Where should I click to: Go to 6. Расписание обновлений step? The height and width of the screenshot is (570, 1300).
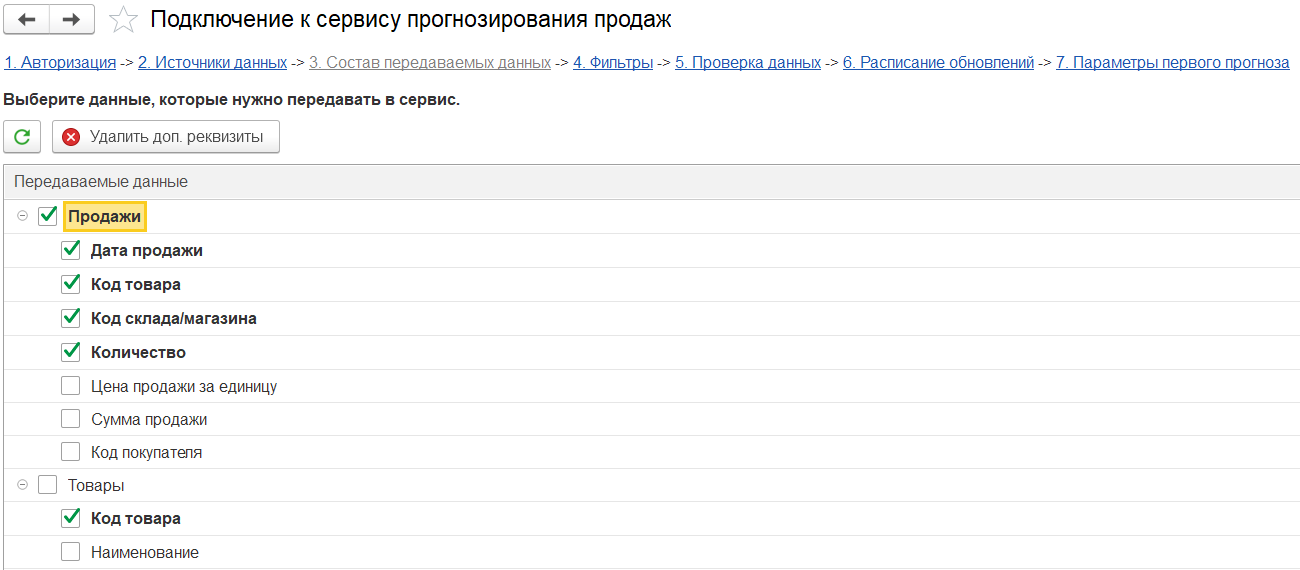[938, 62]
